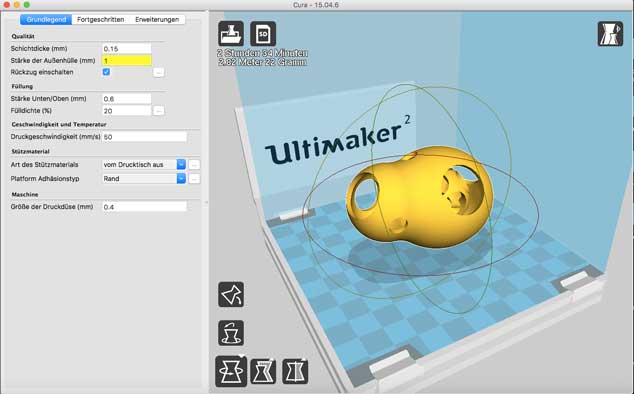
Task: Select the Scale tool icon
Action: tap(263, 371)
